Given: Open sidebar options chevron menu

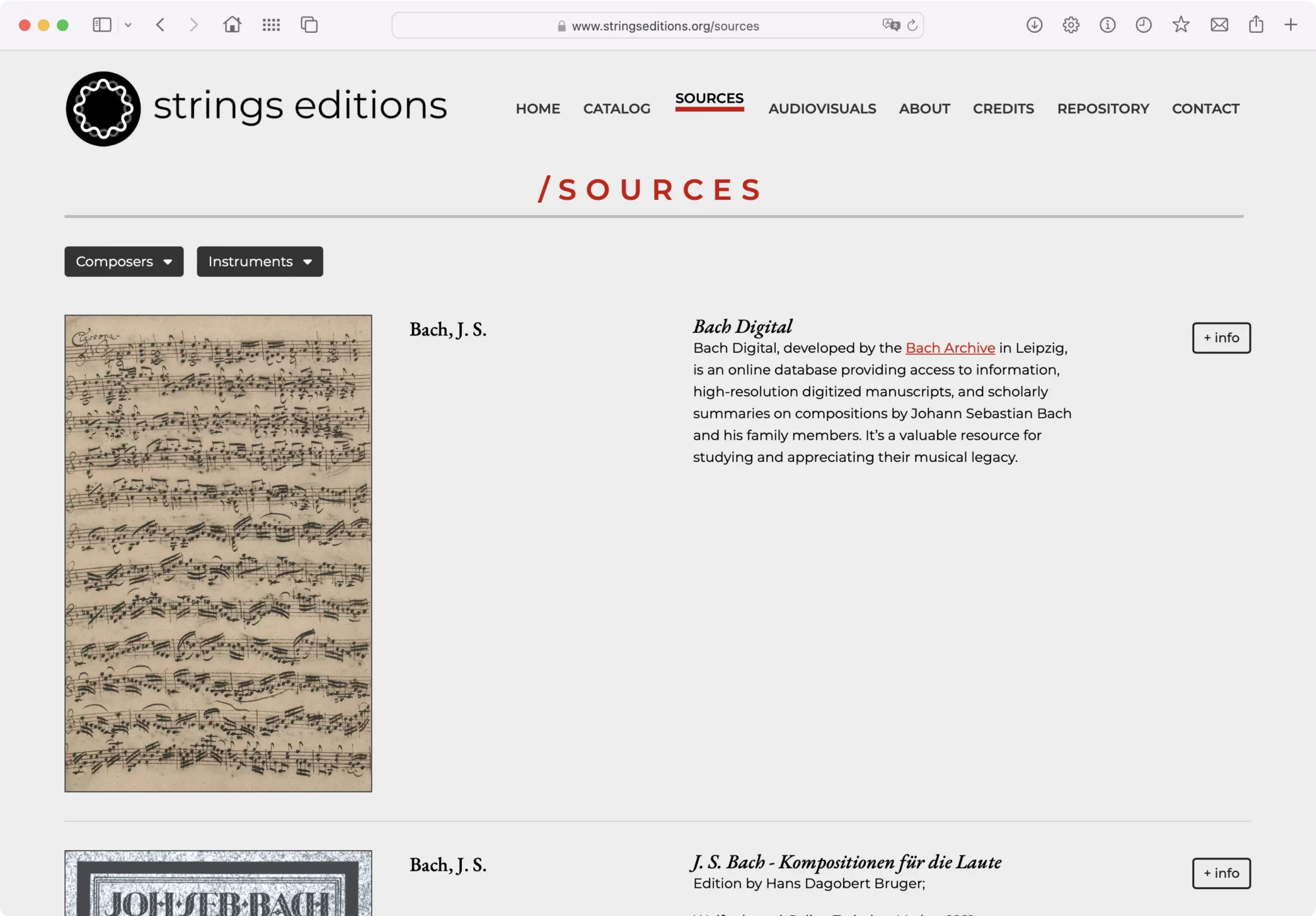Looking at the screenshot, I should 128,25.
